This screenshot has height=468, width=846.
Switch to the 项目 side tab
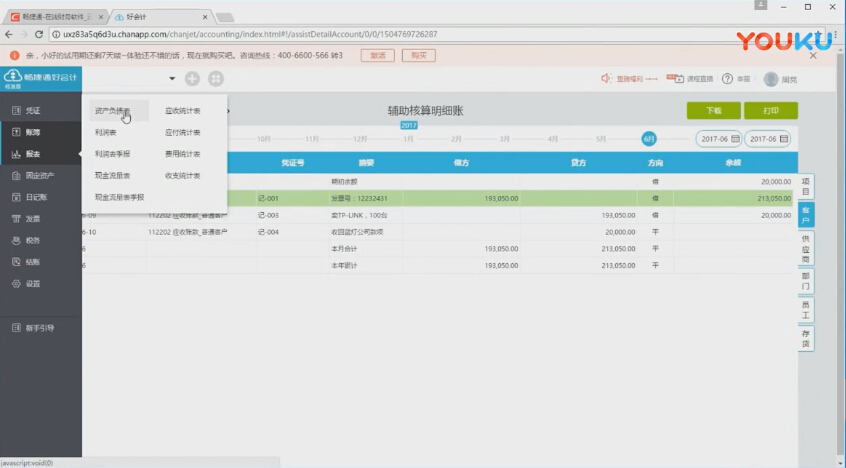point(806,185)
